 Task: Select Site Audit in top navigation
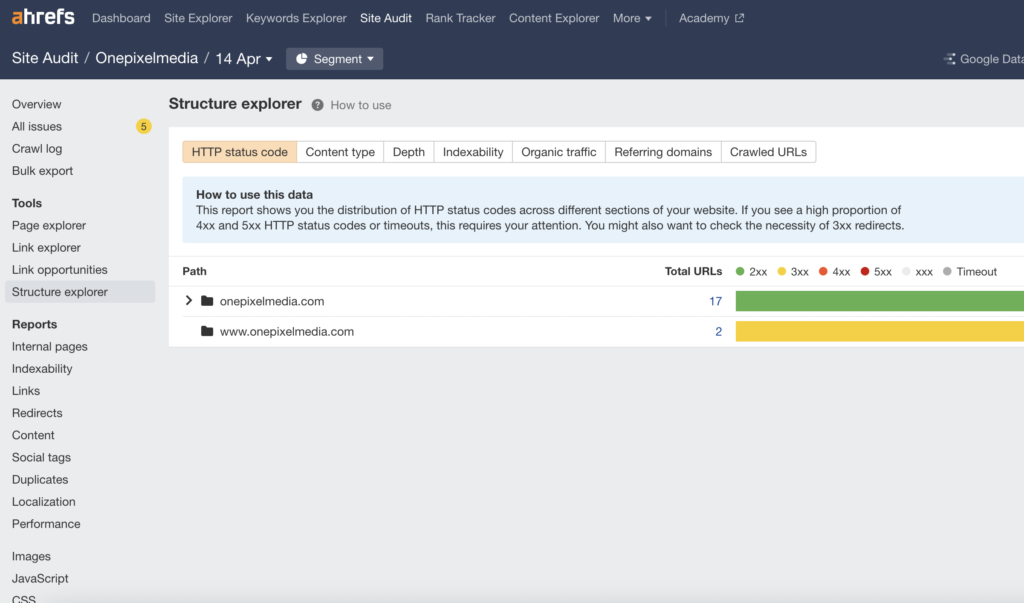click(386, 18)
